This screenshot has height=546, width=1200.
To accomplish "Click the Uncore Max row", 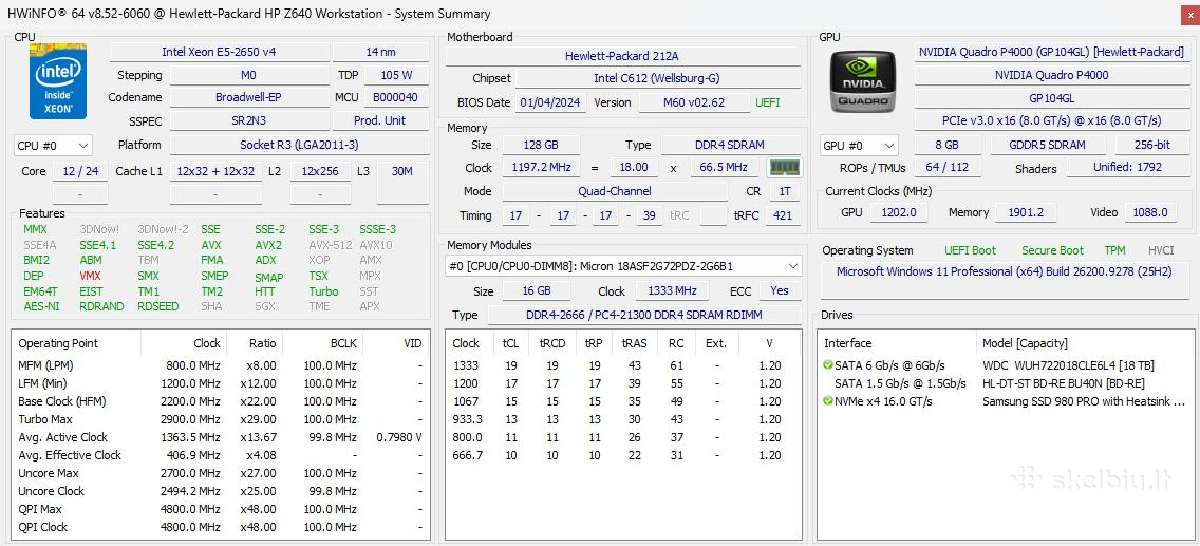I will coord(221,473).
